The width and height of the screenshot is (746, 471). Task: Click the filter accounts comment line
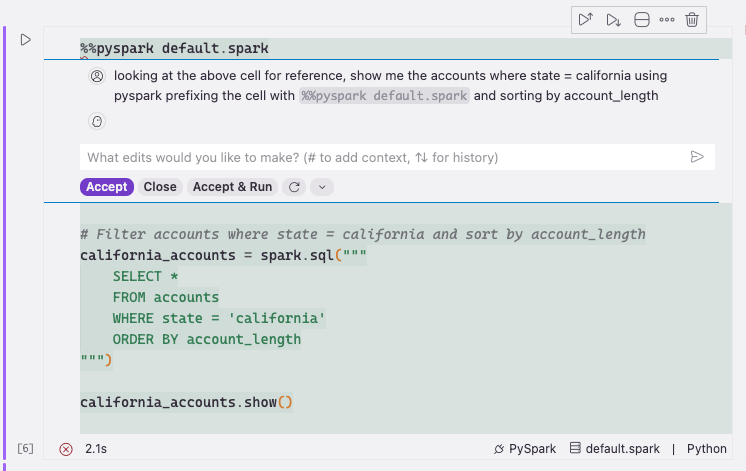363,235
